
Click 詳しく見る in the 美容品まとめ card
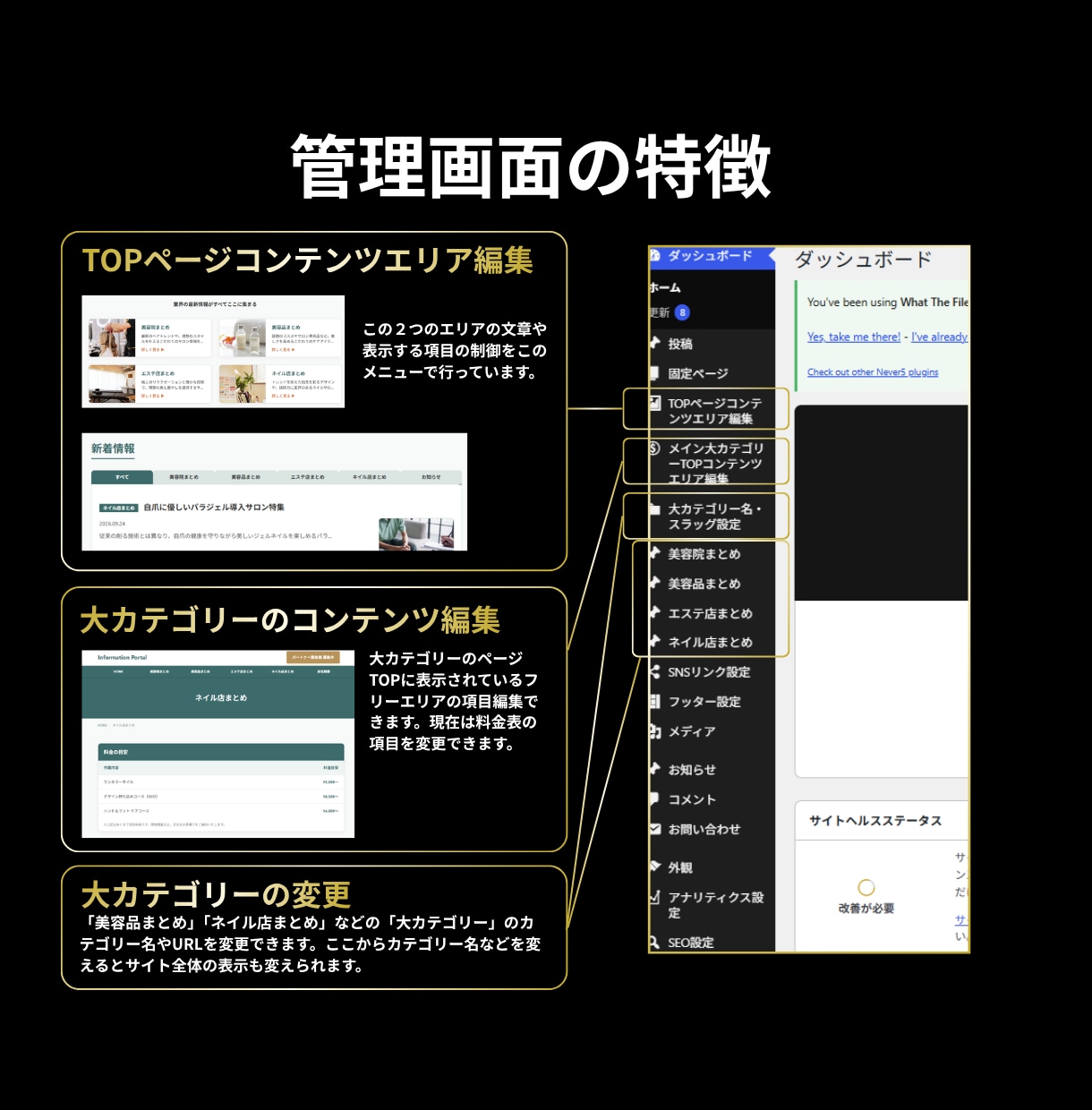pos(283,350)
